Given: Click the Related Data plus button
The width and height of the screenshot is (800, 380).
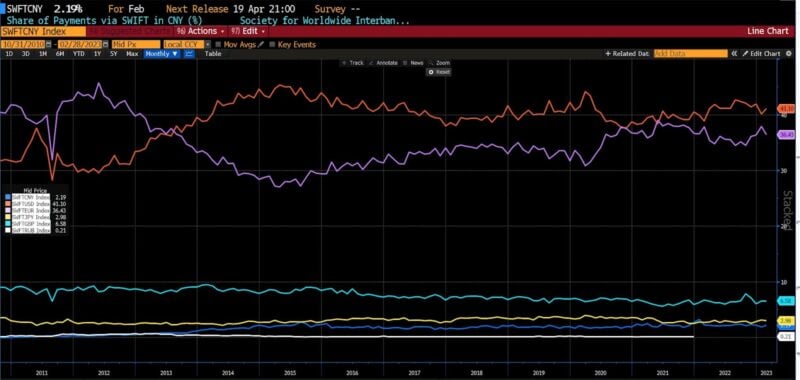Looking at the screenshot, I should pos(627,53).
